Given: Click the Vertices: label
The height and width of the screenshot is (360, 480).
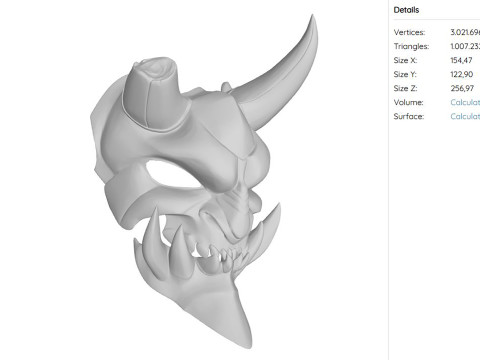Looking at the screenshot, I should [409, 32].
